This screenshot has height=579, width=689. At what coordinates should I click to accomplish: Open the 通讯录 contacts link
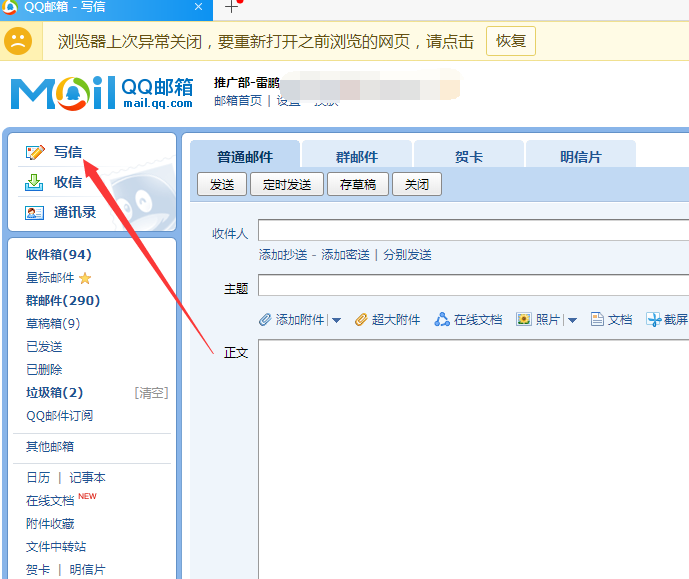point(75,212)
